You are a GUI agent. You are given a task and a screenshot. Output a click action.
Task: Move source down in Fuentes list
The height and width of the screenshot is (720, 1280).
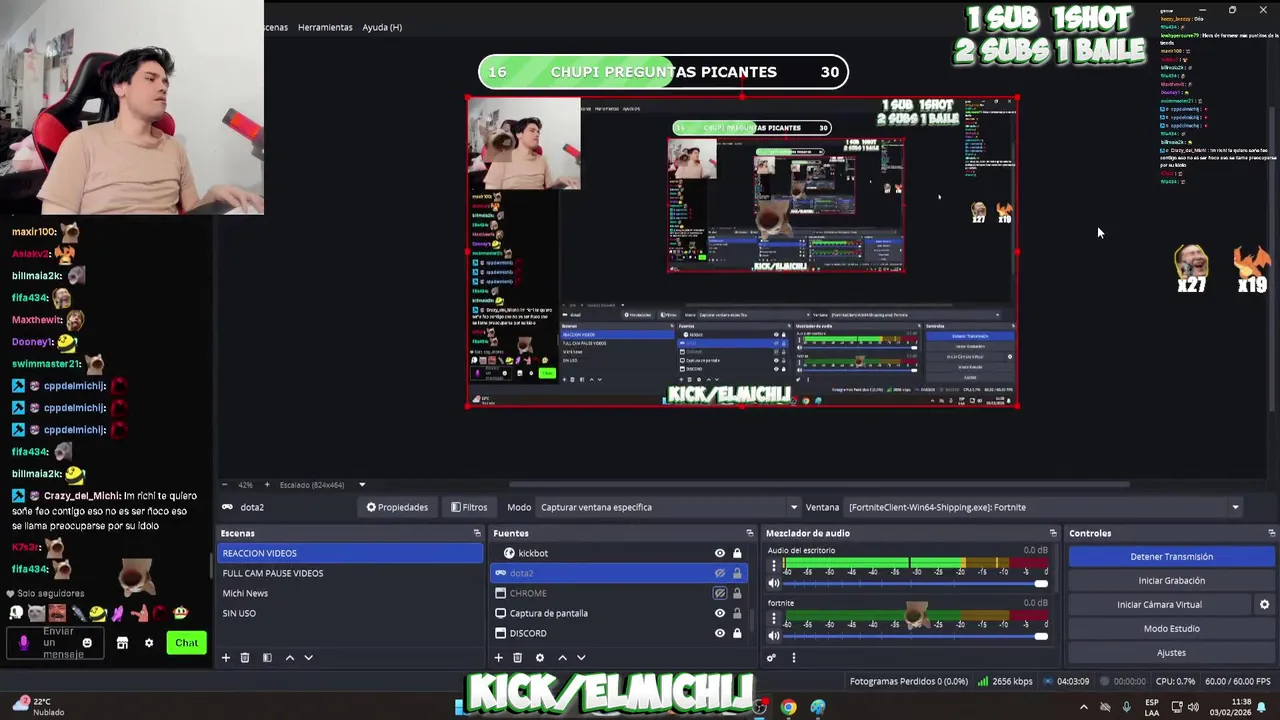point(581,658)
